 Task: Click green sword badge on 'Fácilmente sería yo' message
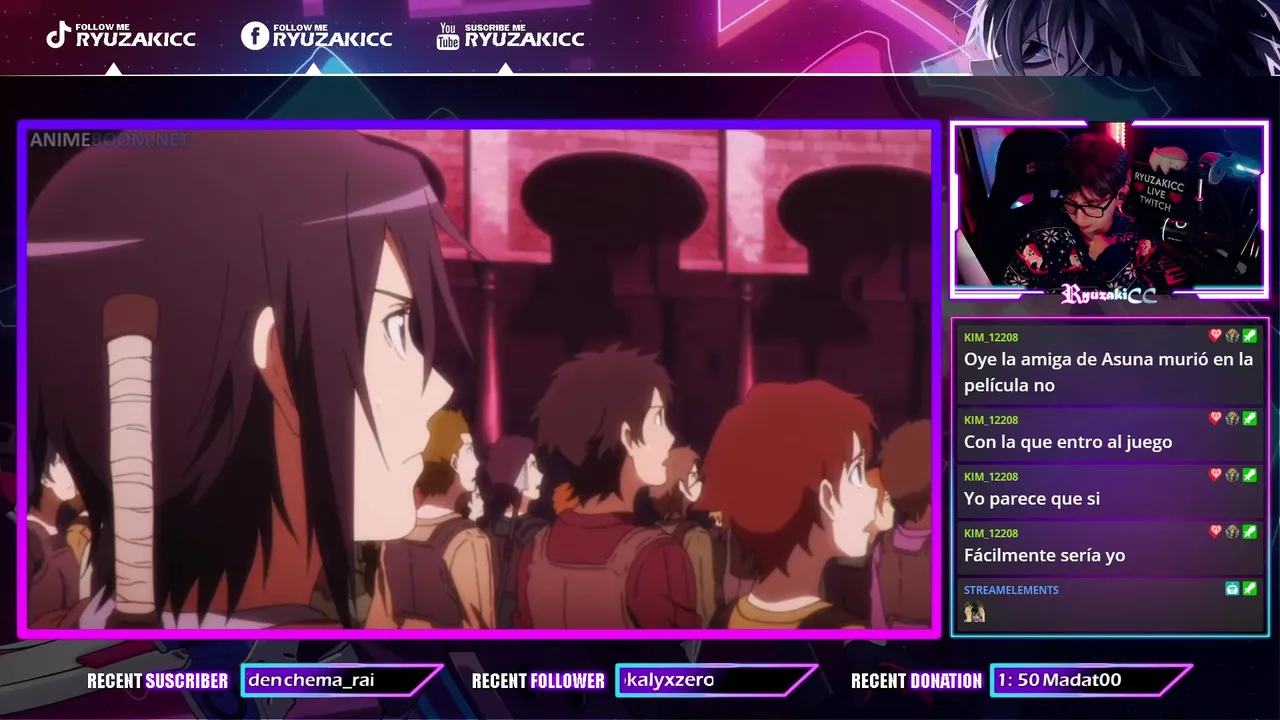click(1250, 532)
